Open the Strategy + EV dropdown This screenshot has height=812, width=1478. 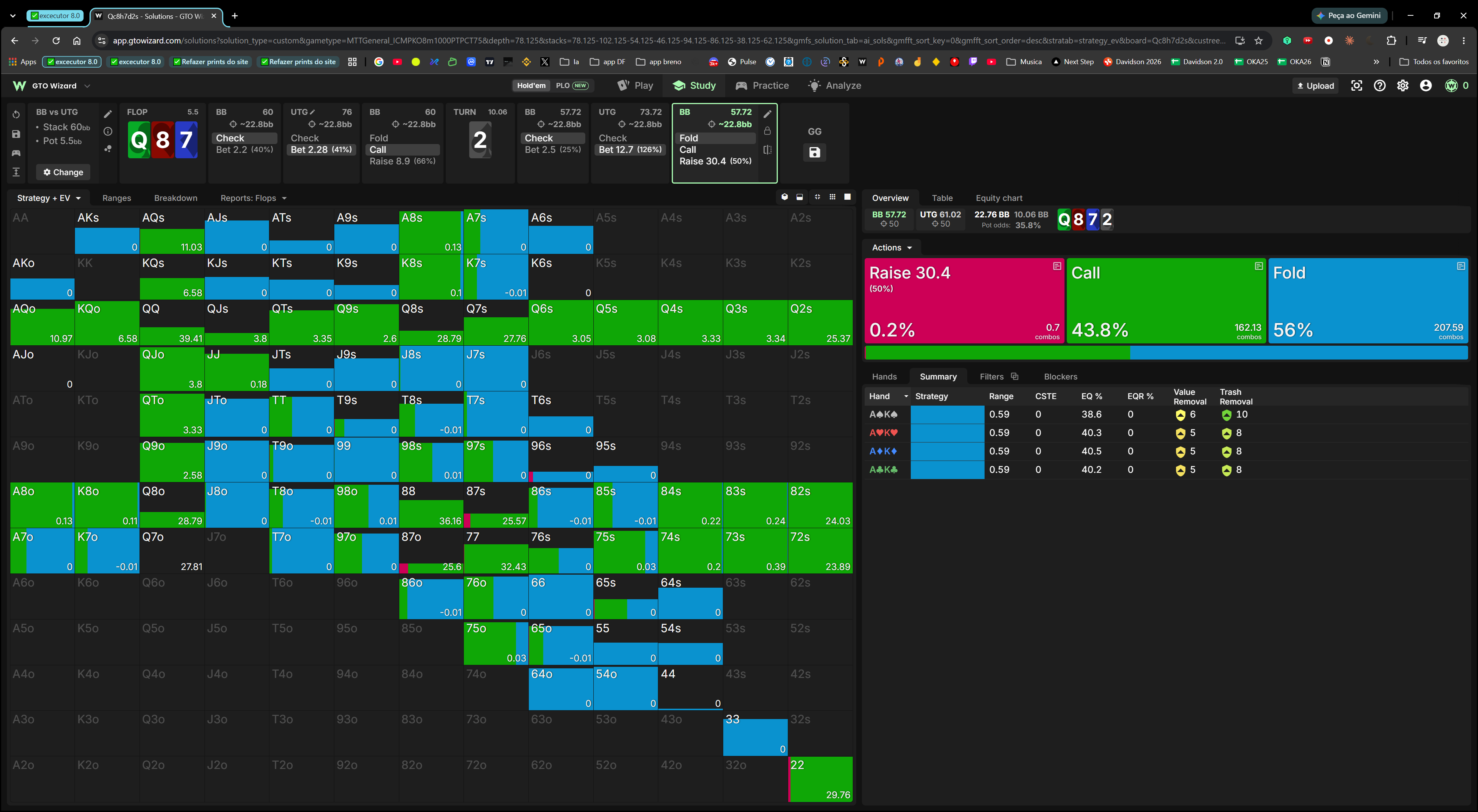49,199
